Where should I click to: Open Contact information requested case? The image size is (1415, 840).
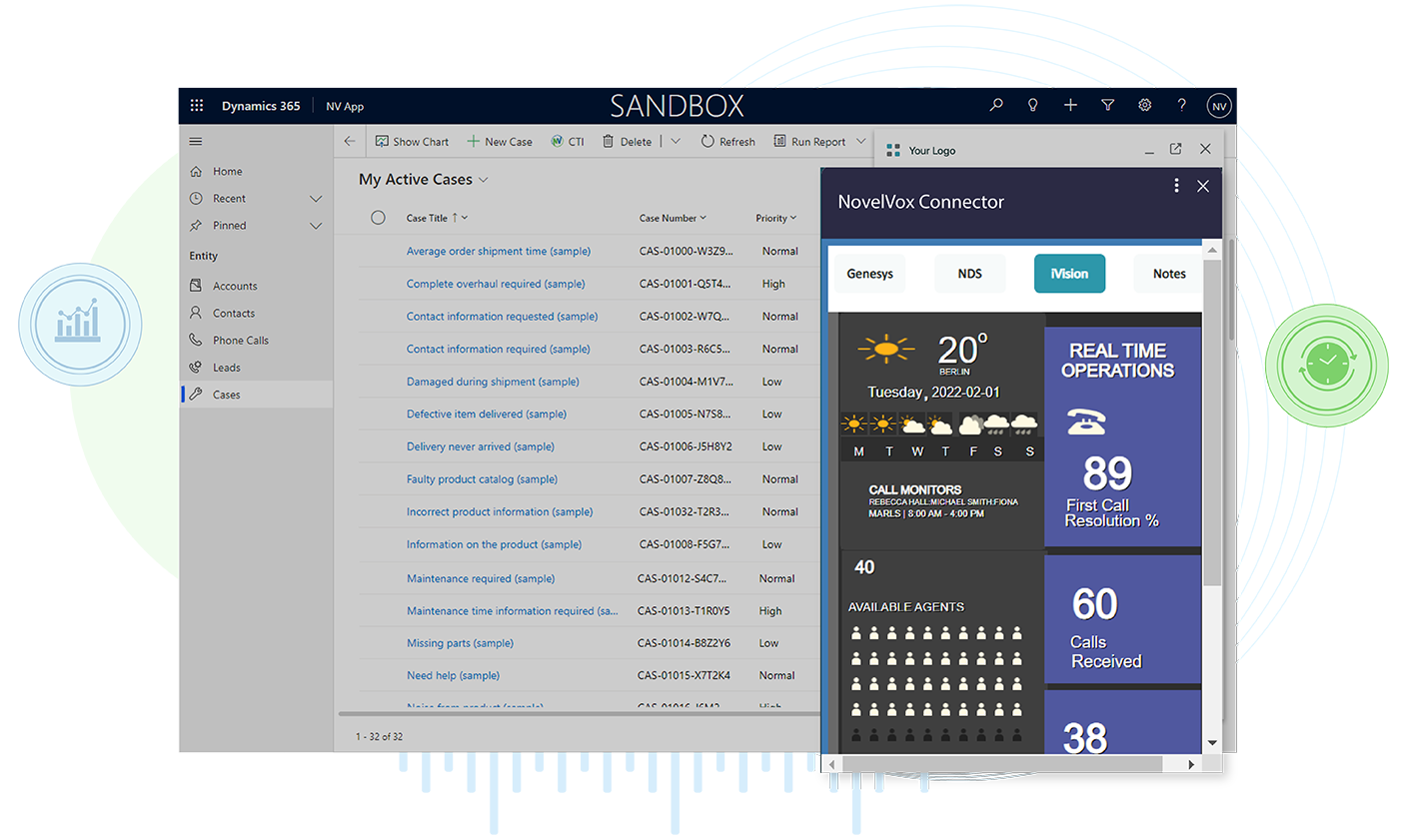502,317
